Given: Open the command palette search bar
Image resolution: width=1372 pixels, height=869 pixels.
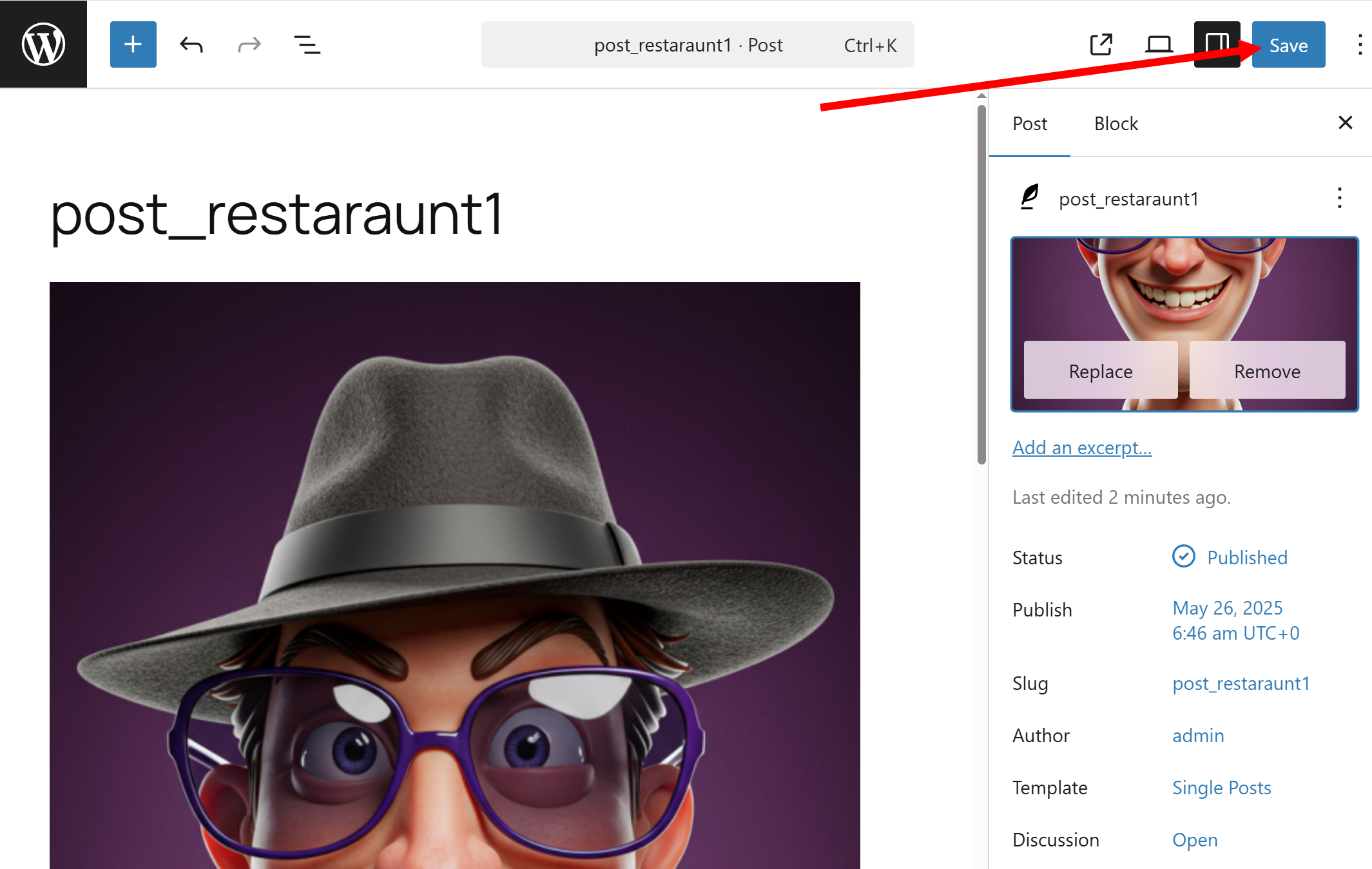Looking at the screenshot, I should coord(697,44).
